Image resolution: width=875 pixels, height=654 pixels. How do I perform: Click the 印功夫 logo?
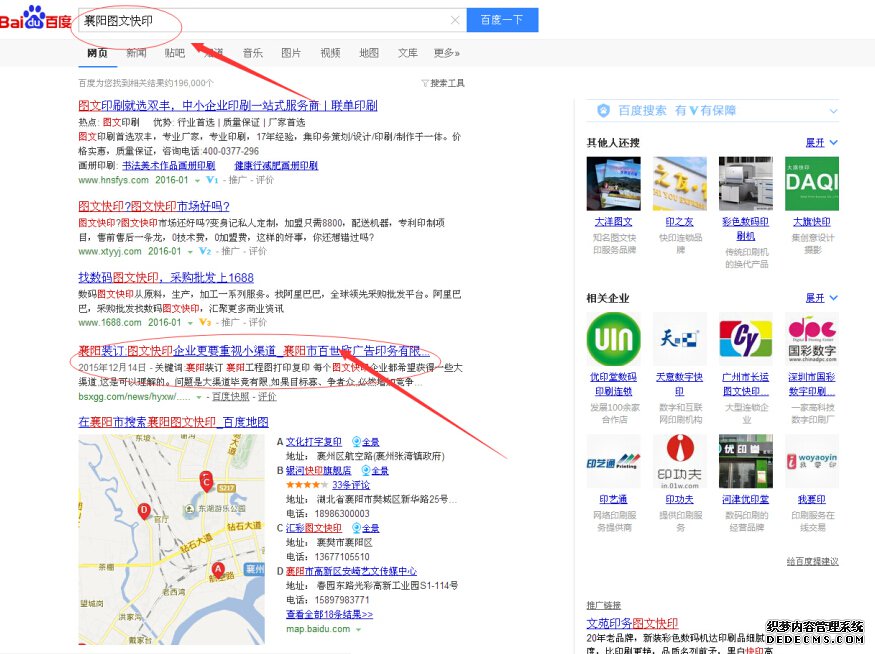coord(680,461)
